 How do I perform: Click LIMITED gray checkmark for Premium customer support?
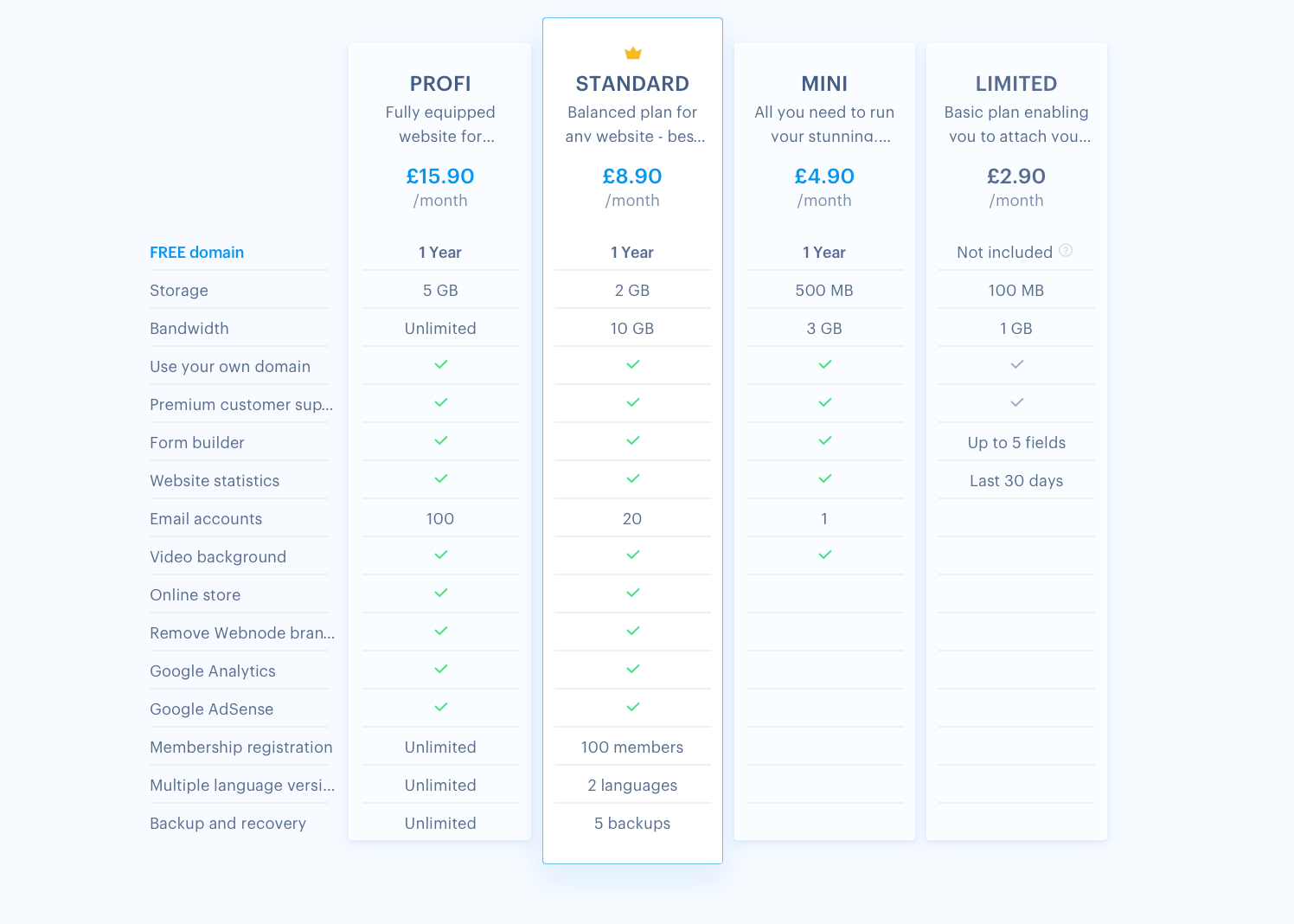point(1017,402)
